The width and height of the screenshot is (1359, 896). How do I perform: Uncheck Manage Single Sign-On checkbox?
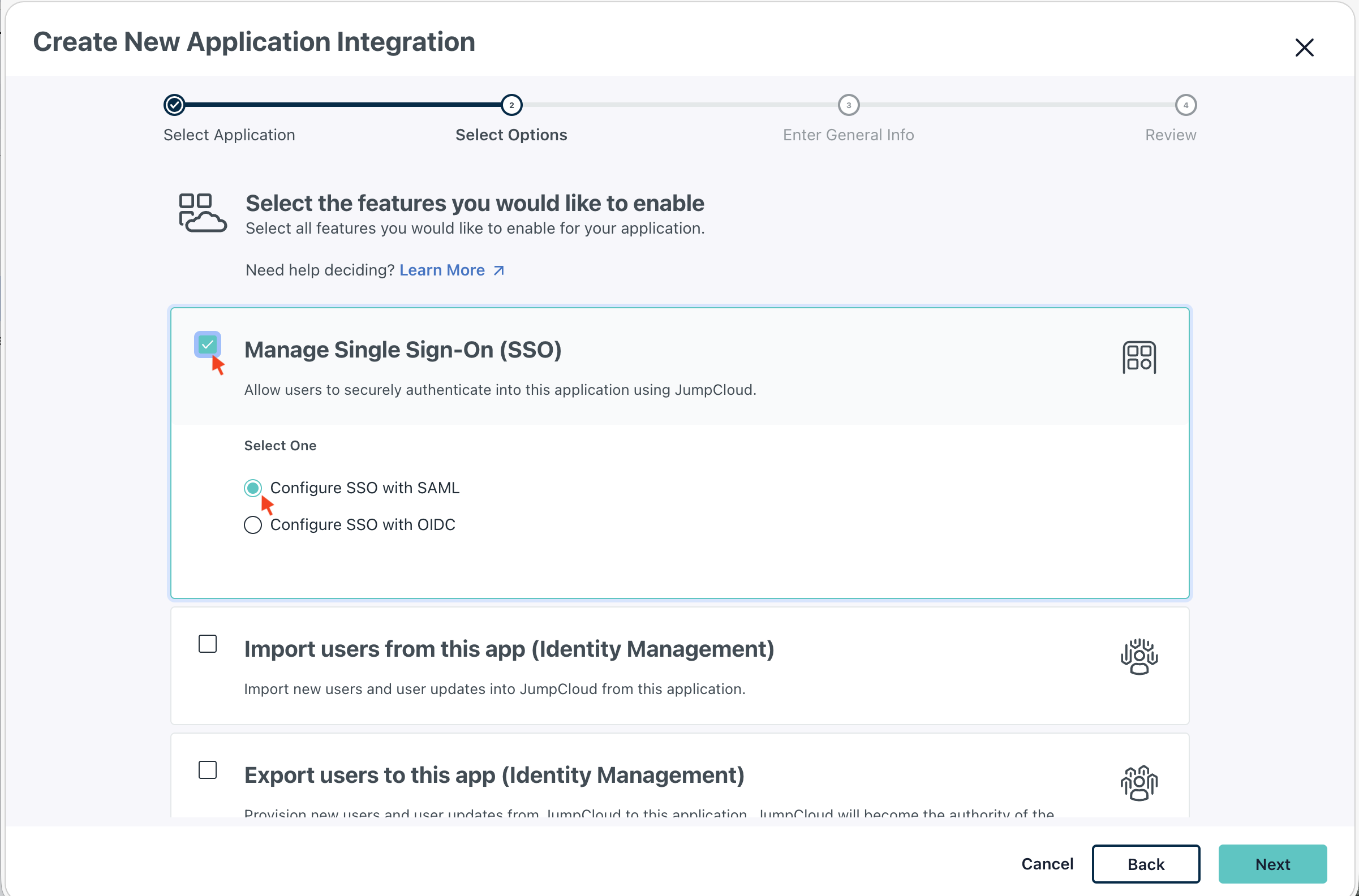point(208,344)
